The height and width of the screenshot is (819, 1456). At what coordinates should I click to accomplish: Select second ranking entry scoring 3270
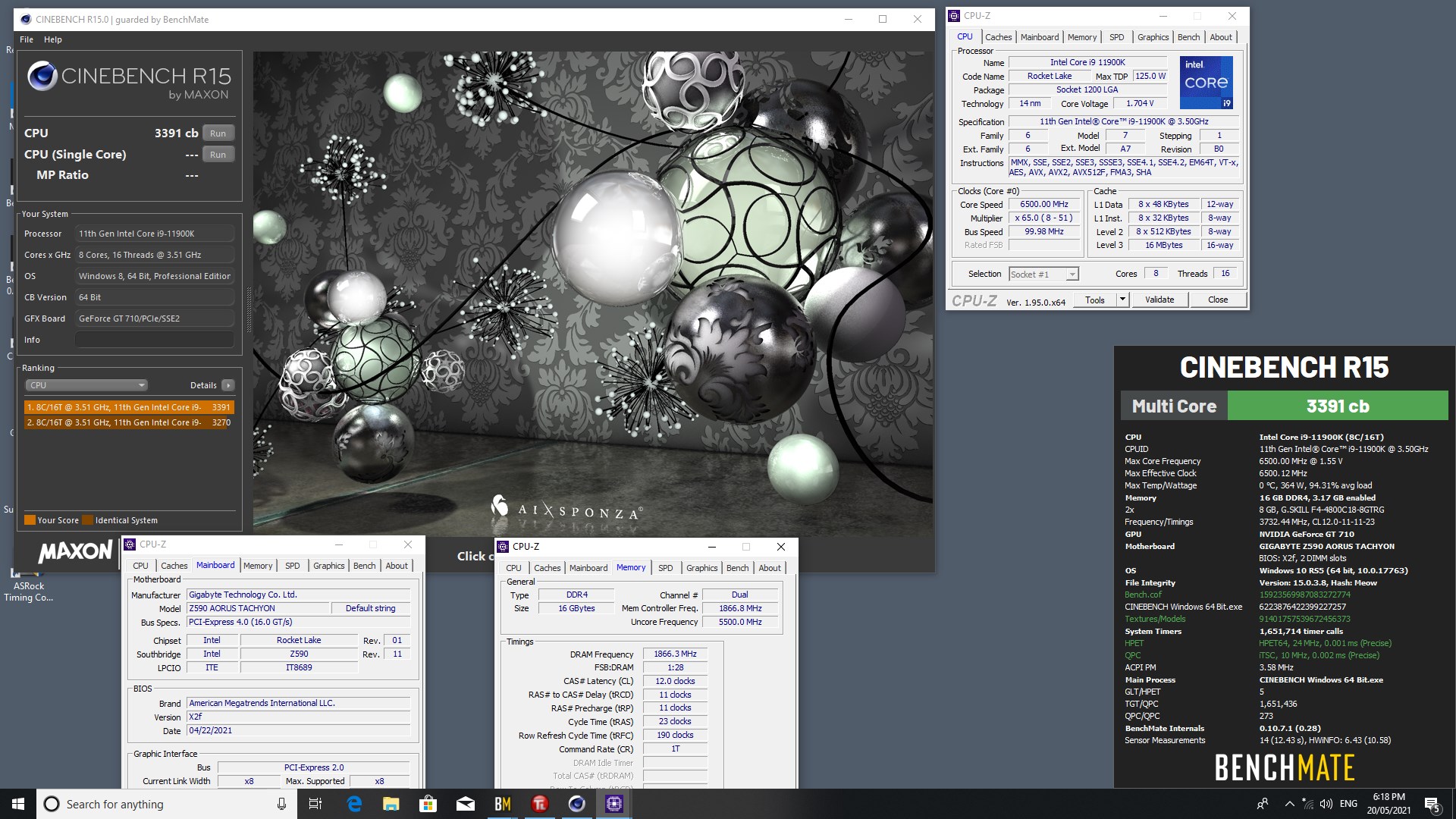pyautogui.click(x=128, y=422)
